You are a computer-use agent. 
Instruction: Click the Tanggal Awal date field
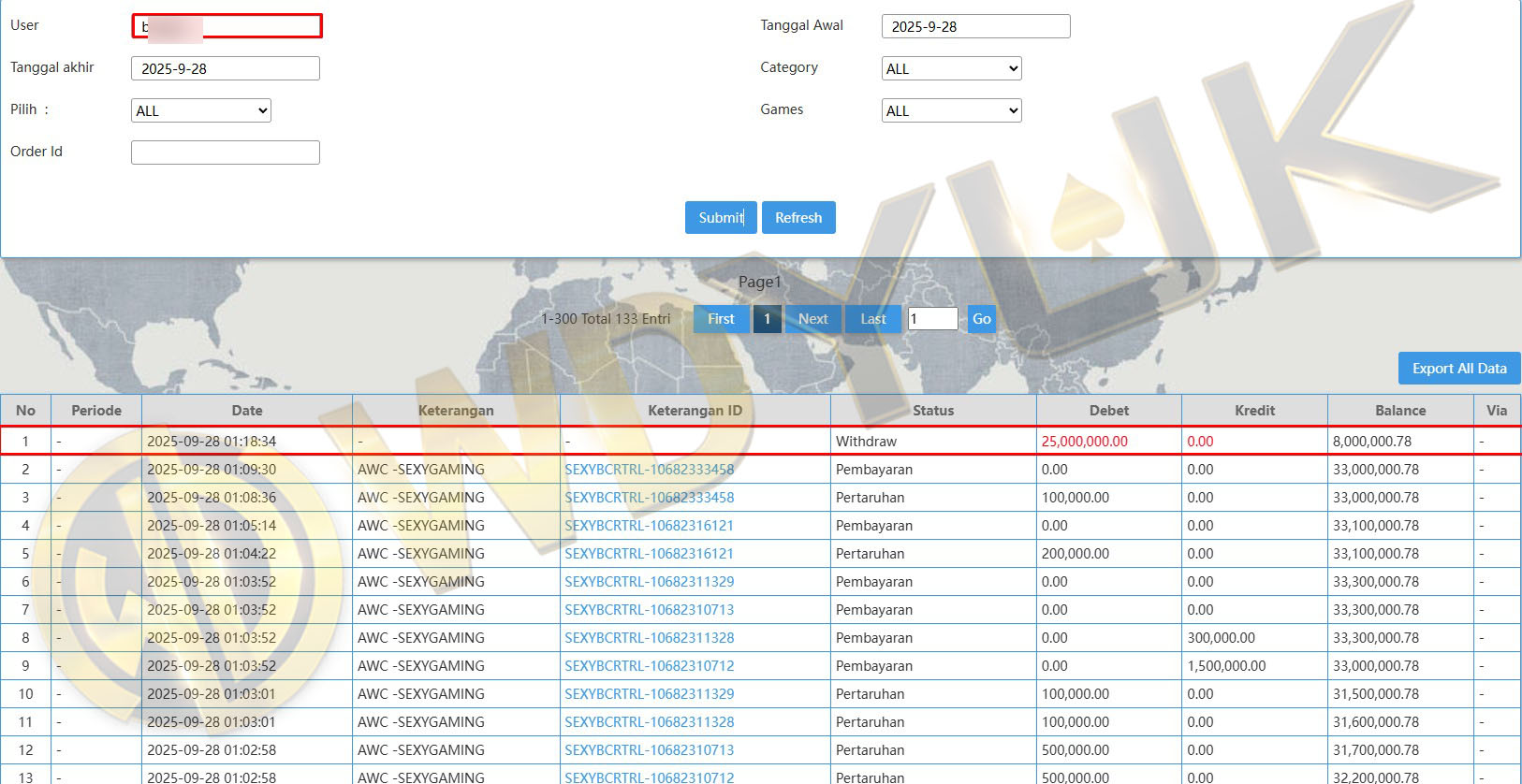[x=975, y=27]
